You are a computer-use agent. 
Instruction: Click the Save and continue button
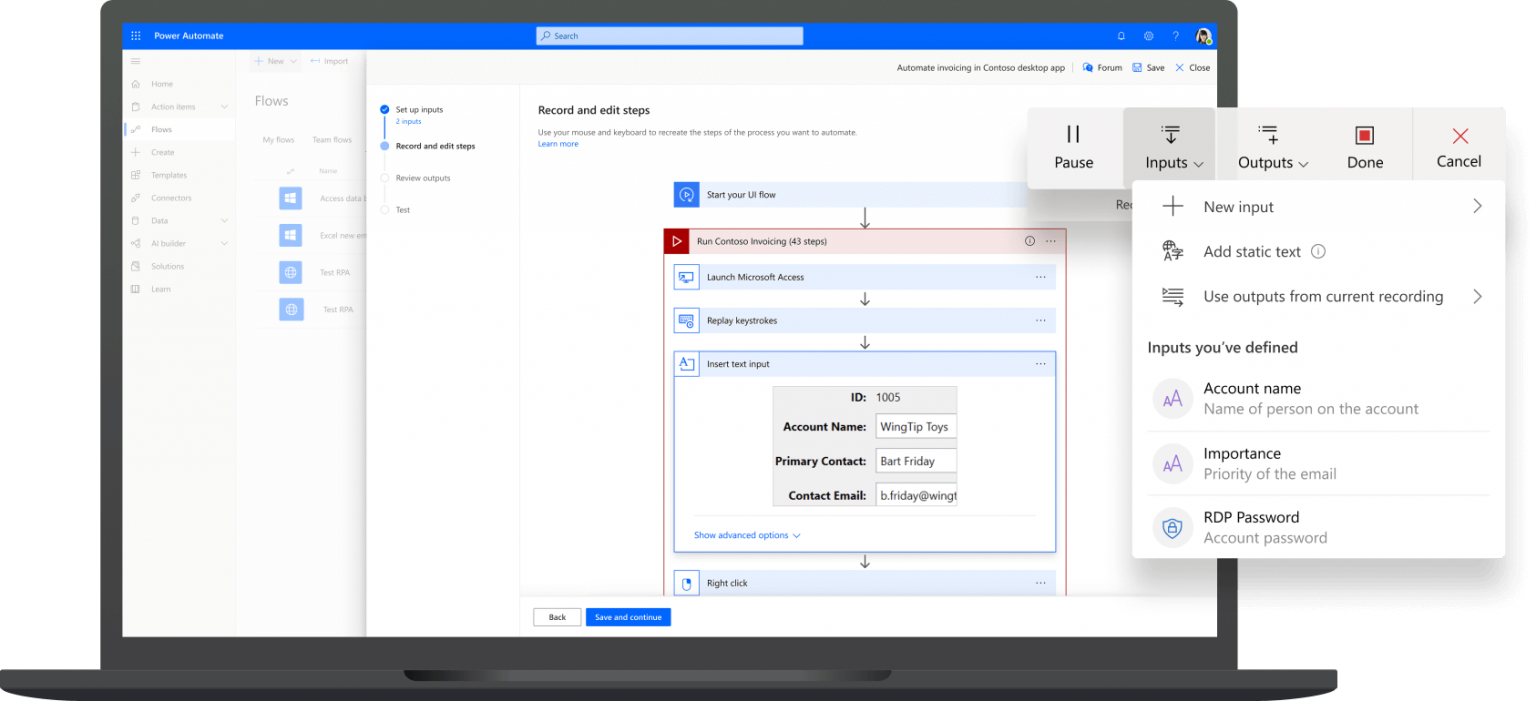pyautogui.click(x=628, y=617)
